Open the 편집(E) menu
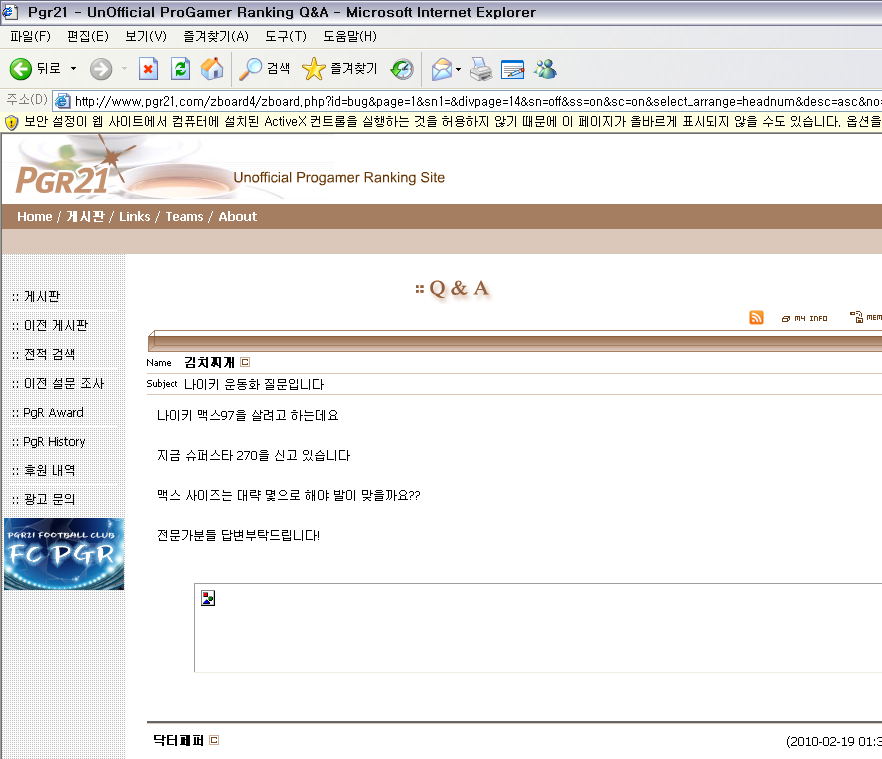This screenshot has height=759, width=882. (x=88, y=37)
